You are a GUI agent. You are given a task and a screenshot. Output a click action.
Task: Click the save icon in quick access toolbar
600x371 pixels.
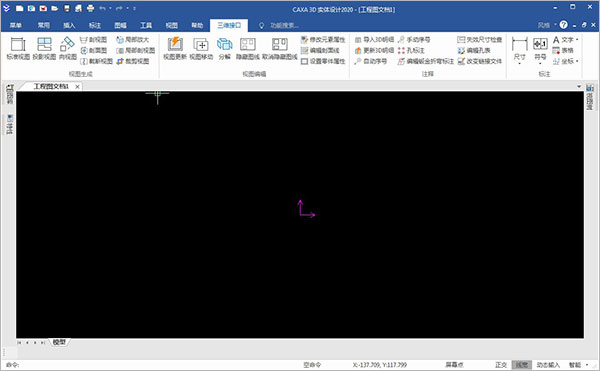[67, 8]
